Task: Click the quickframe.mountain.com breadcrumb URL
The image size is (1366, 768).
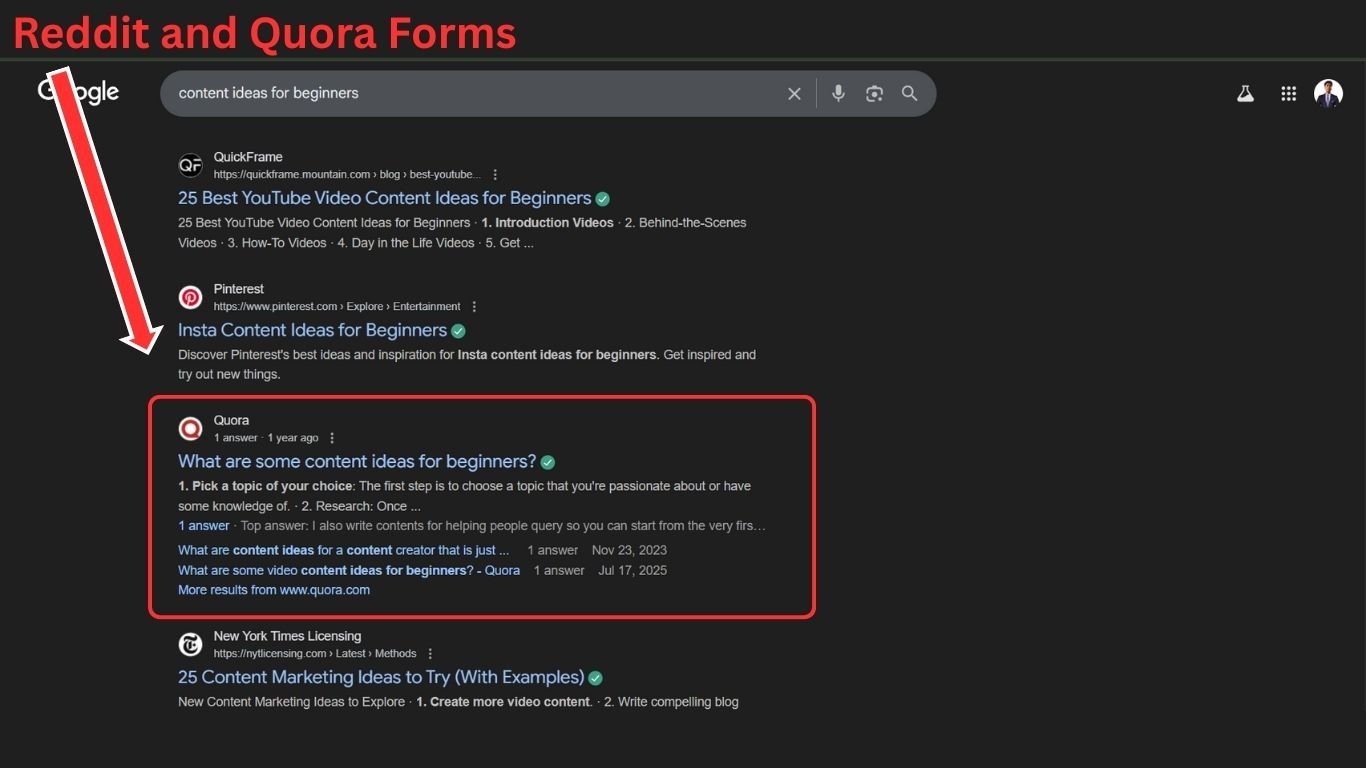Action: (347, 175)
